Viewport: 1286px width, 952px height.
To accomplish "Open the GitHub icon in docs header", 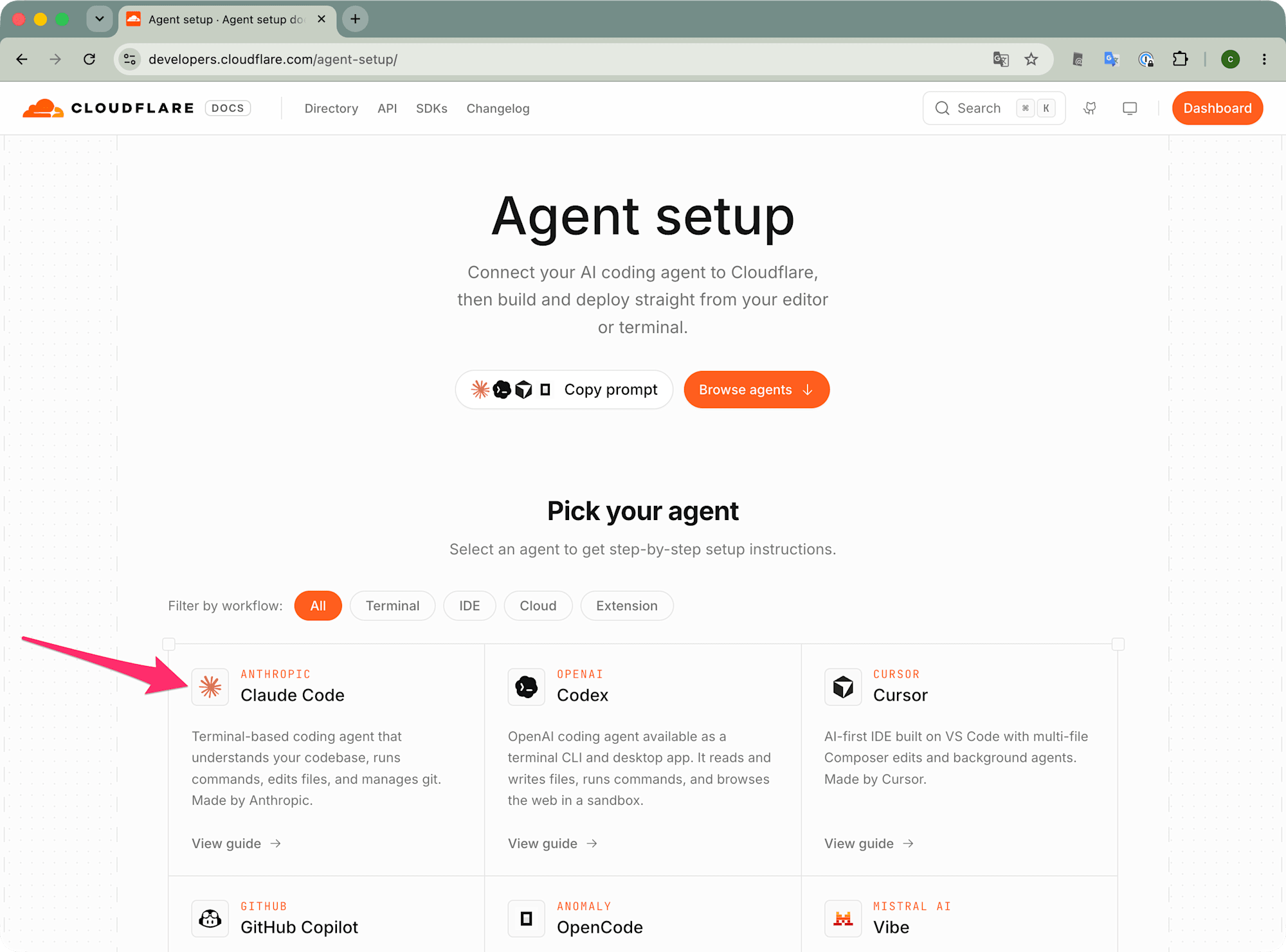I will coord(1090,108).
